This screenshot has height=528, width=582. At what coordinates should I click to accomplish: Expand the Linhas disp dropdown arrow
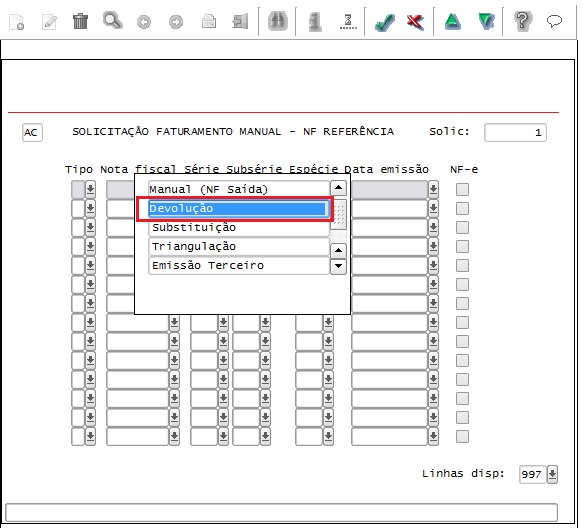pyautogui.click(x=552, y=474)
